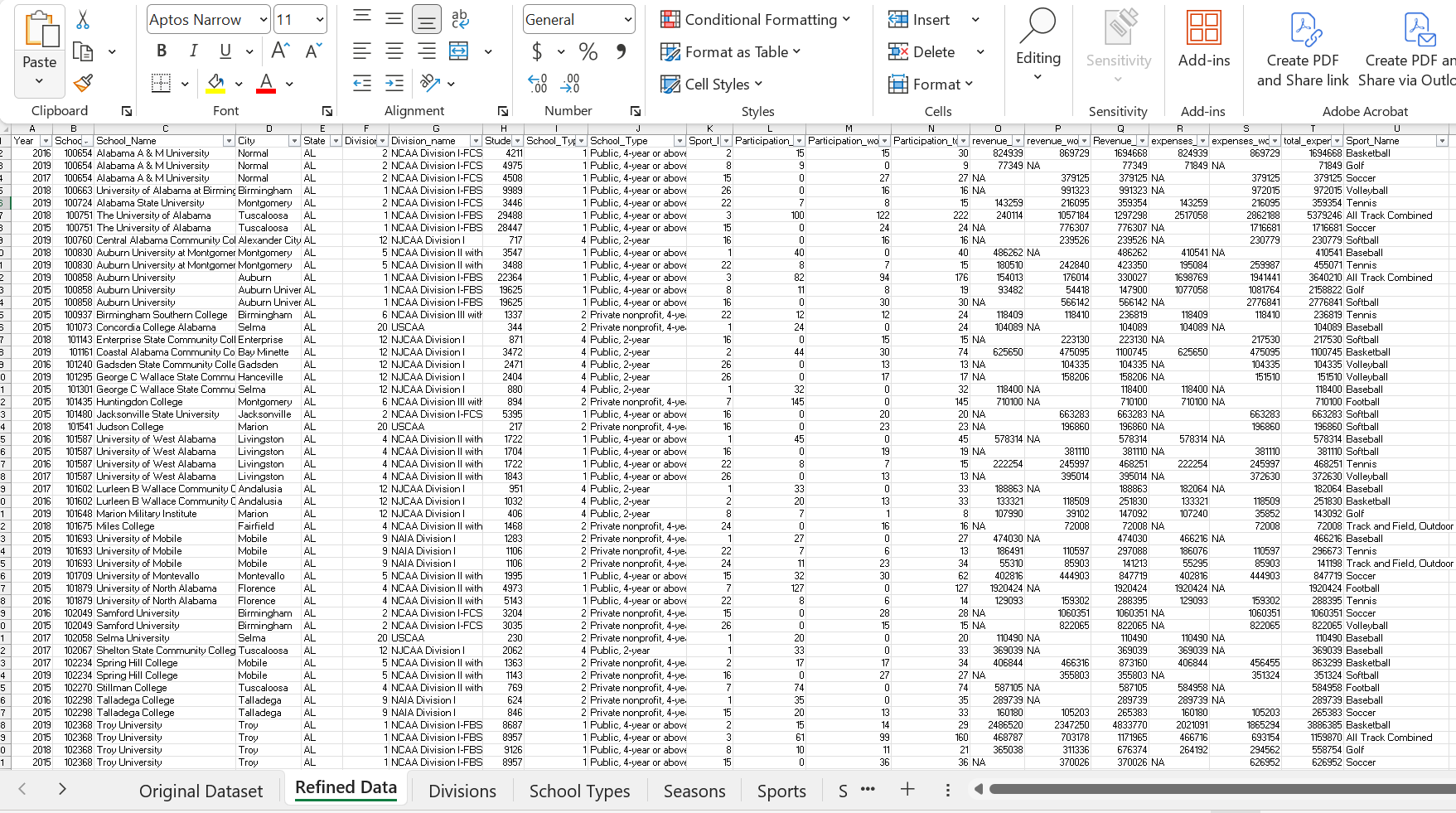The width and height of the screenshot is (1456, 813).
Task: Apply Percent Style number format
Action: (x=588, y=52)
